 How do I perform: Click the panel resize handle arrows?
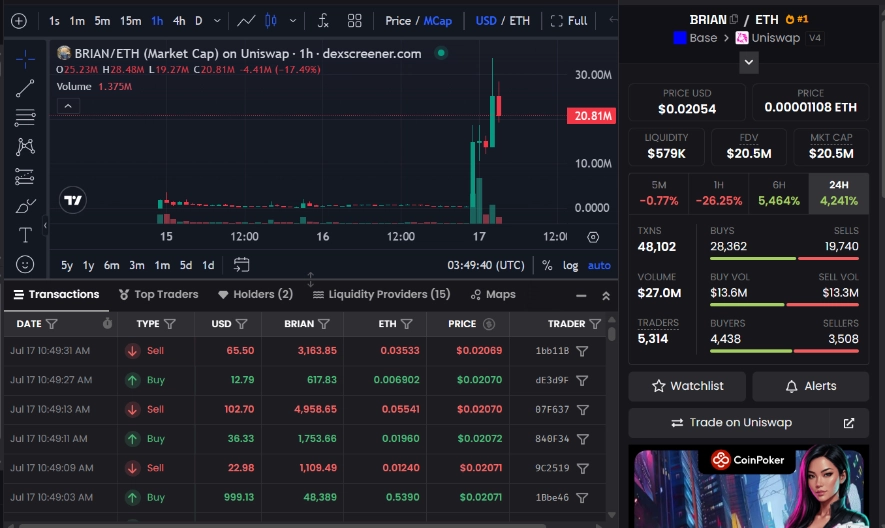(310, 279)
